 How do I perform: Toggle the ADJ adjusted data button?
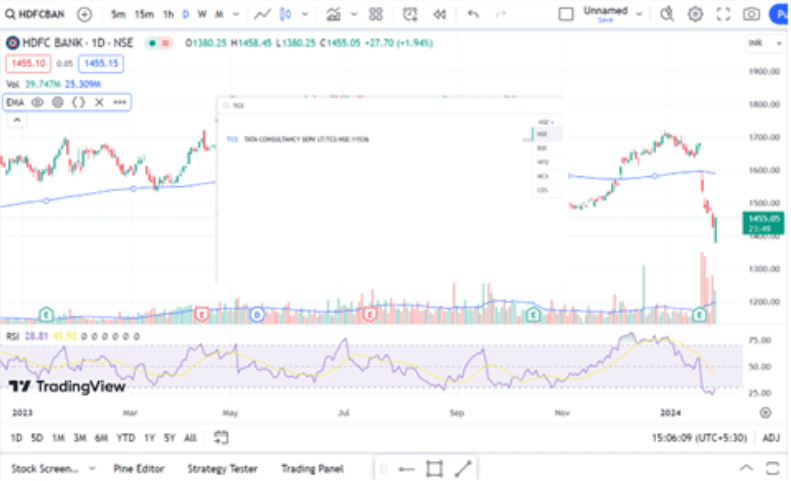771,438
